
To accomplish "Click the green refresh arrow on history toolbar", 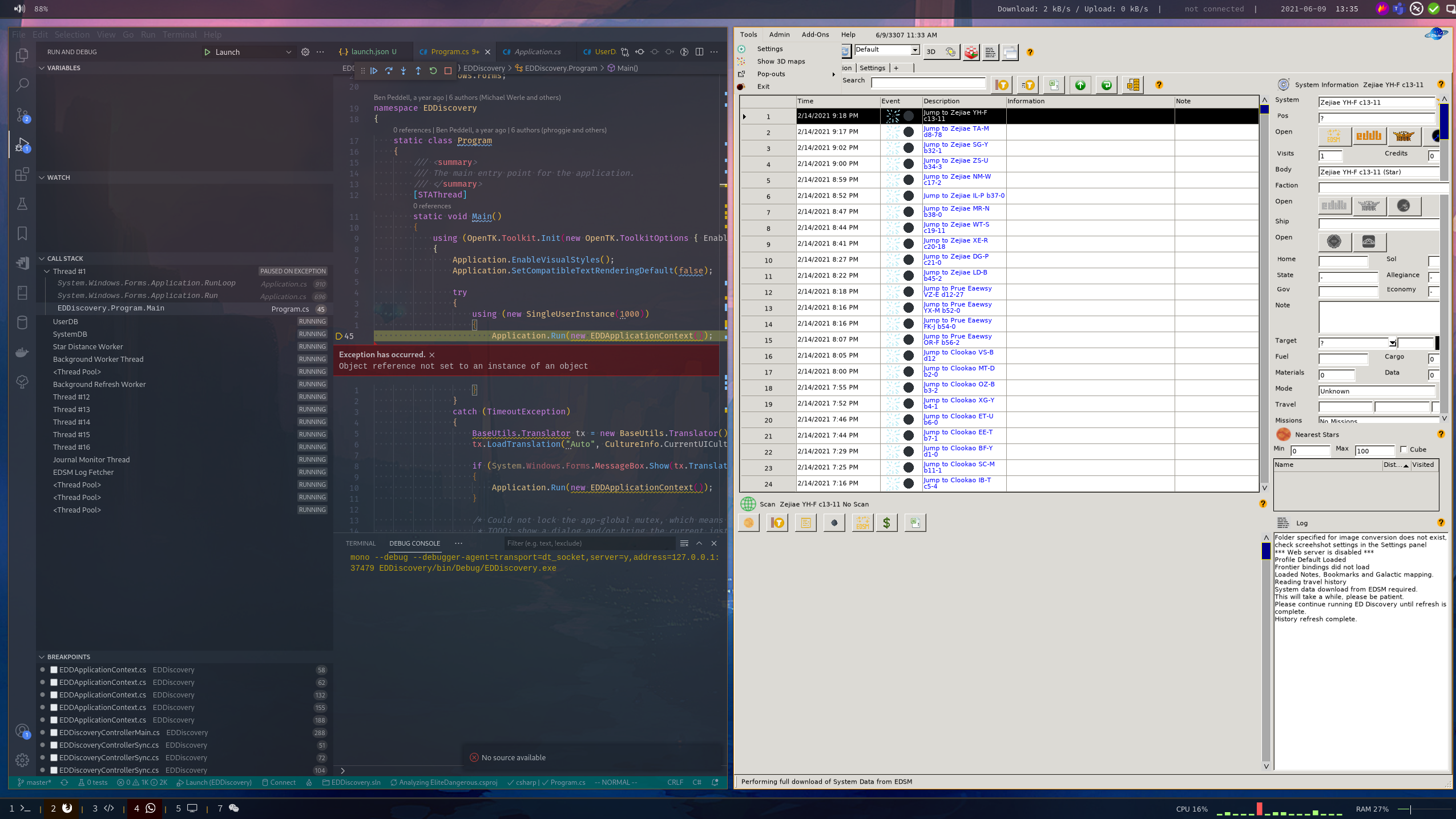I will 1106,84.
